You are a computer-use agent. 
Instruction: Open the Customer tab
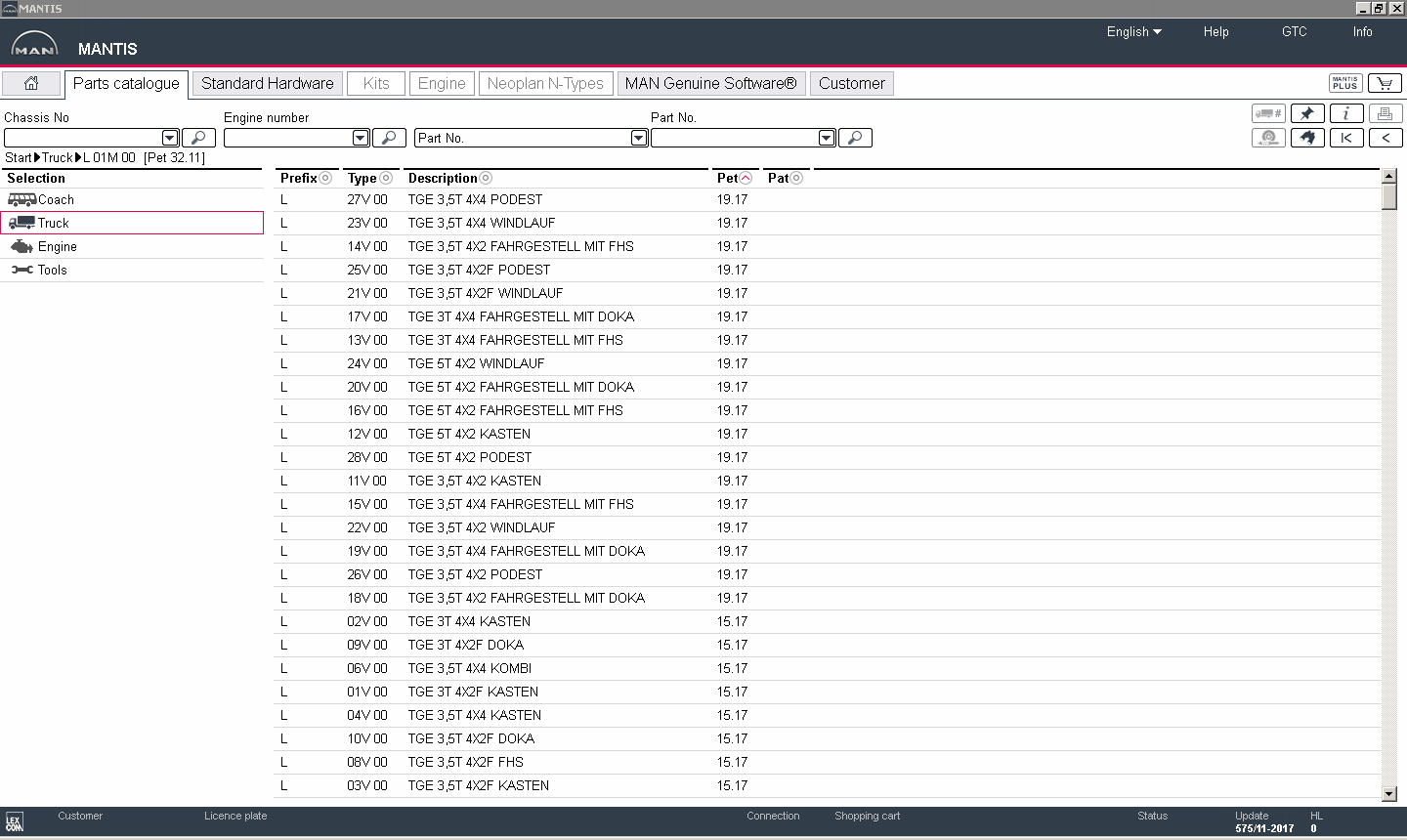[851, 84]
